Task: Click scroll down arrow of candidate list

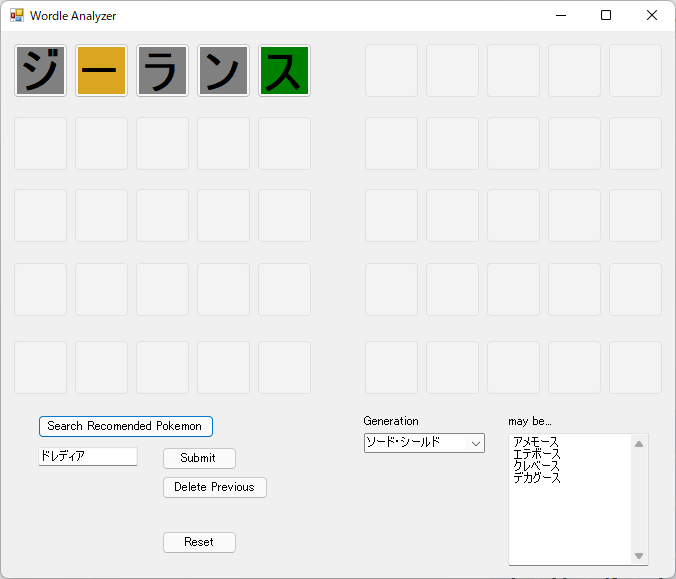Action: 639,556
